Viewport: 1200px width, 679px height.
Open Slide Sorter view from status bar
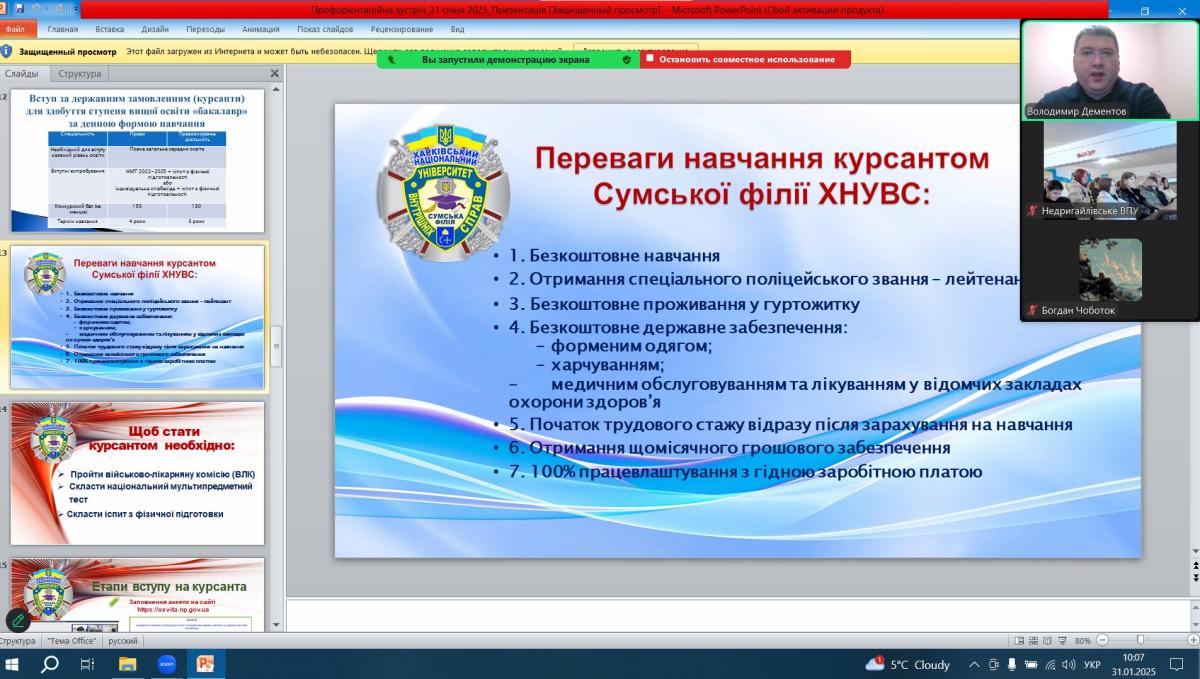[x=1031, y=640]
